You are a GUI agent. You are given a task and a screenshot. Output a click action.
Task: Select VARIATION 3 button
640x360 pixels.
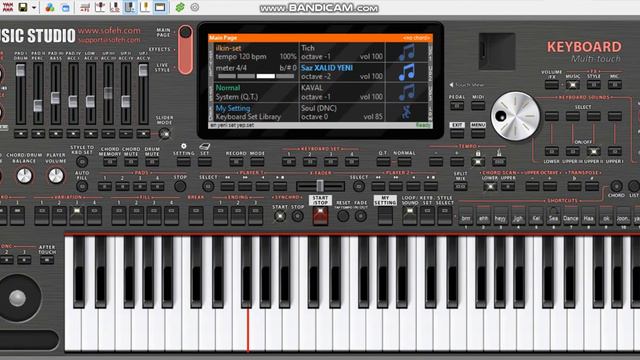coord(77,216)
